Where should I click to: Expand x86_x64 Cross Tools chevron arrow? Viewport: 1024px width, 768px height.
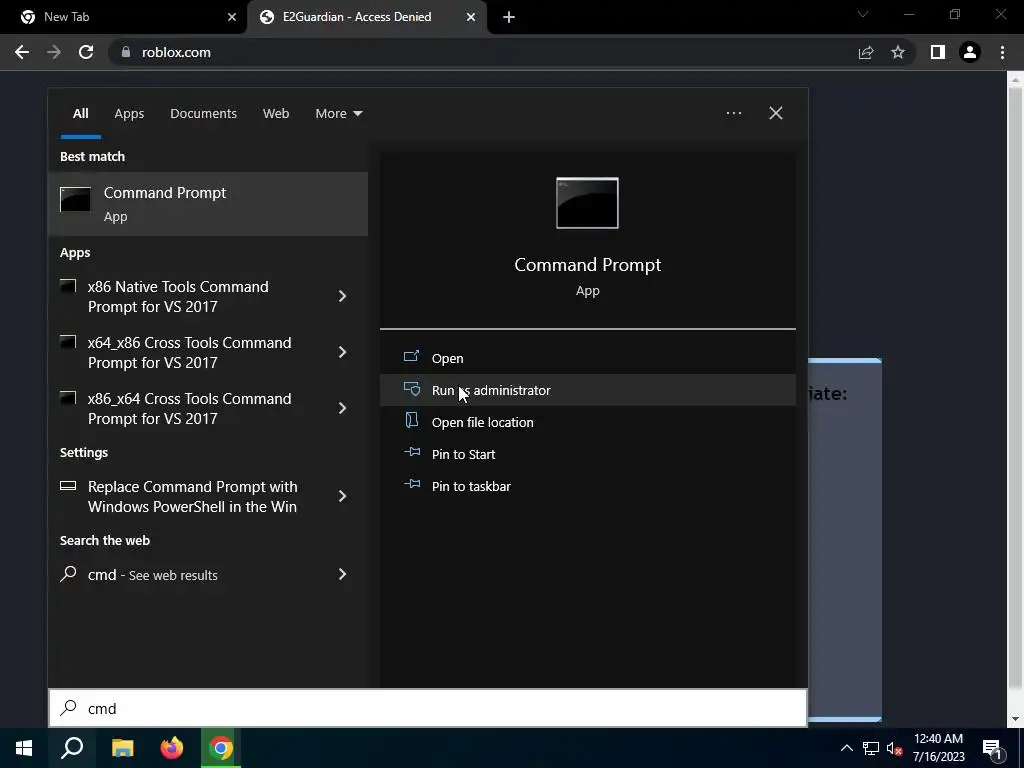[x=342, y=408]
